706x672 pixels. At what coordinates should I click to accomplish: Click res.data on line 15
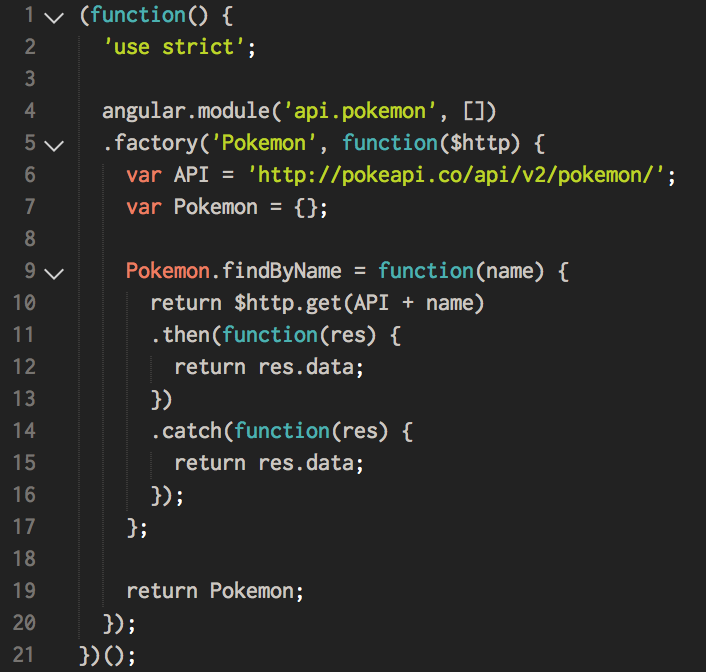click(306, 463)
